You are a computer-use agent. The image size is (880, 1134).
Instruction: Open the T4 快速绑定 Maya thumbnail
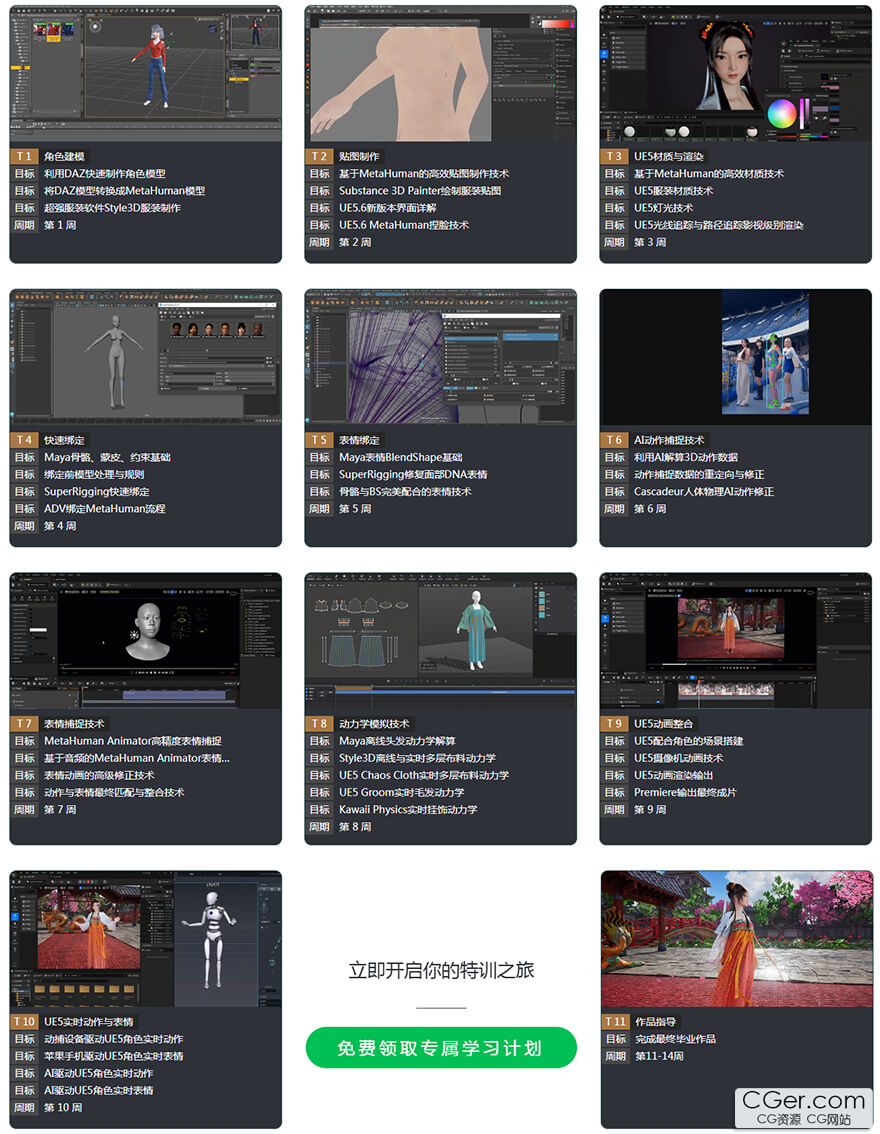(x=145, y=357)
